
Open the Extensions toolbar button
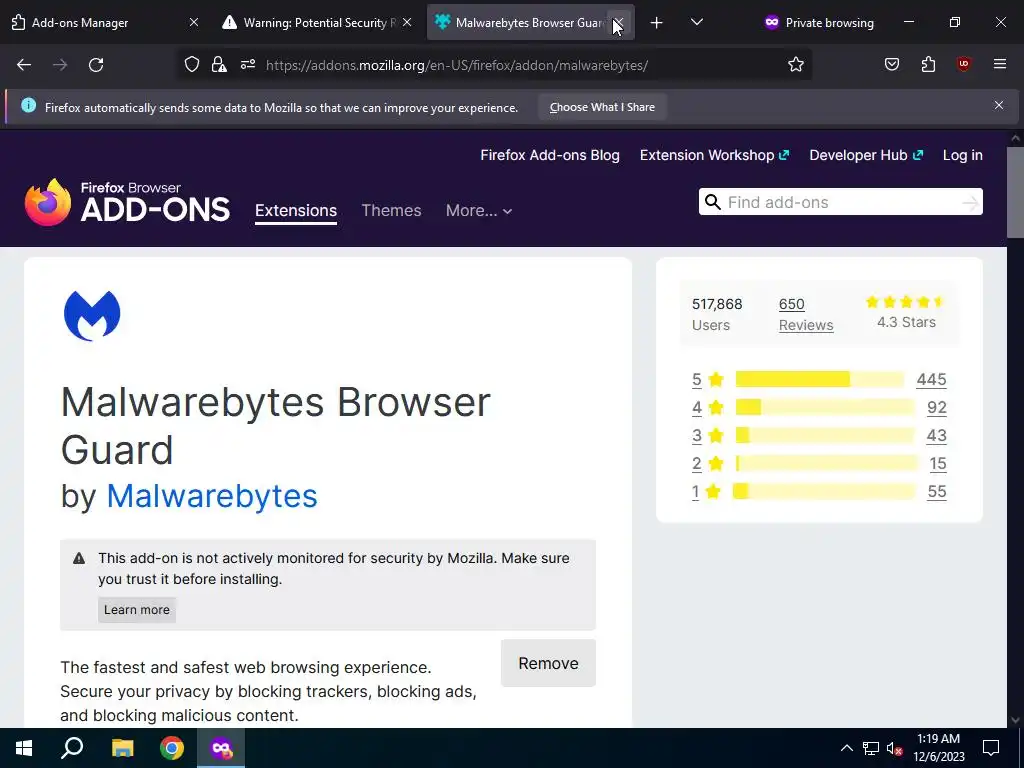pyautogui.click(x=928, y=65)
